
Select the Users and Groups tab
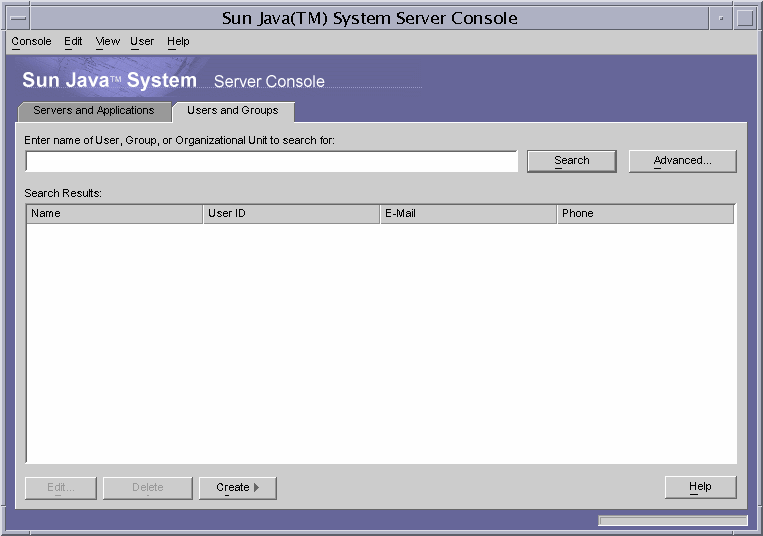233,111
